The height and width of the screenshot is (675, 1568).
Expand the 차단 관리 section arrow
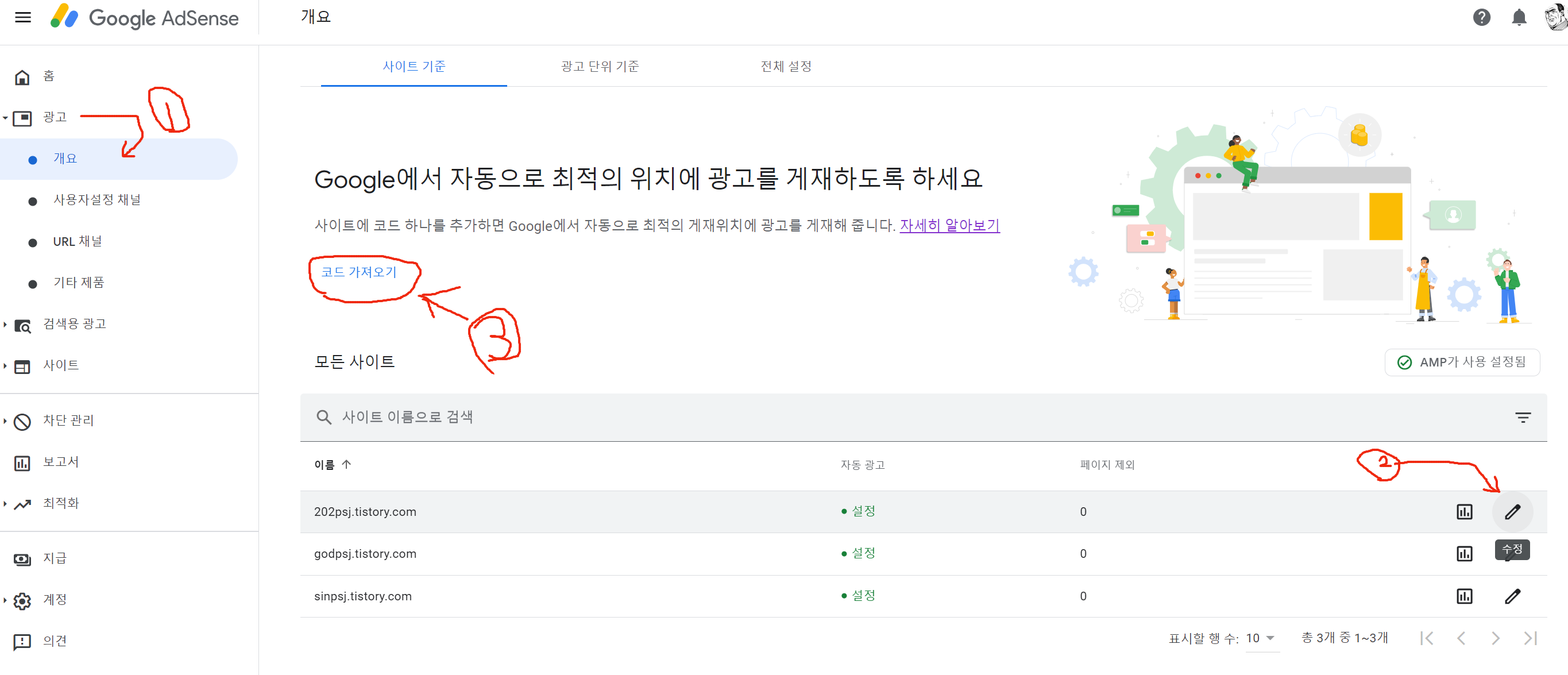tap(5, 421)
